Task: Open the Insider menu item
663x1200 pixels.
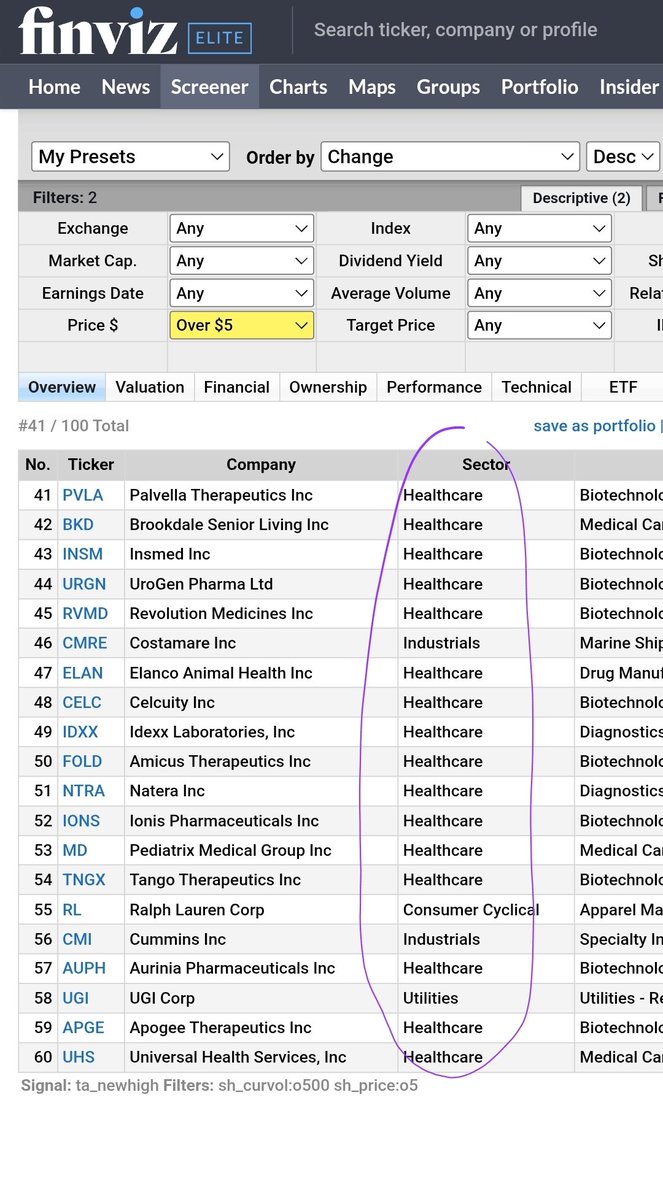Action: click(628, 87)
